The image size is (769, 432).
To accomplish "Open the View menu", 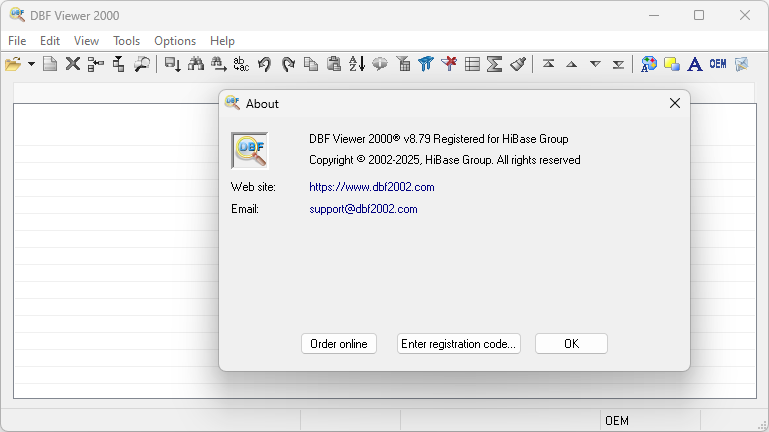I will [86, 41].
